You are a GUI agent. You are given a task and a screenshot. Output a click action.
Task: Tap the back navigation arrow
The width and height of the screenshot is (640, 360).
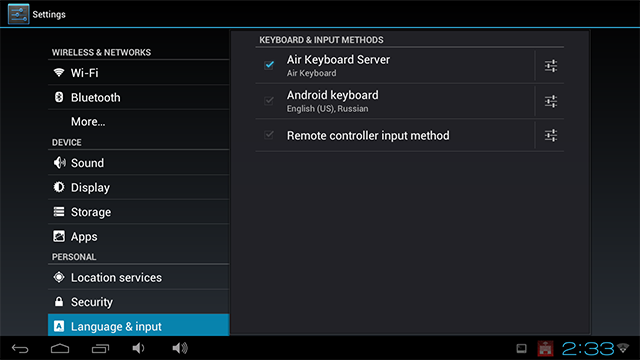[20, 349]
